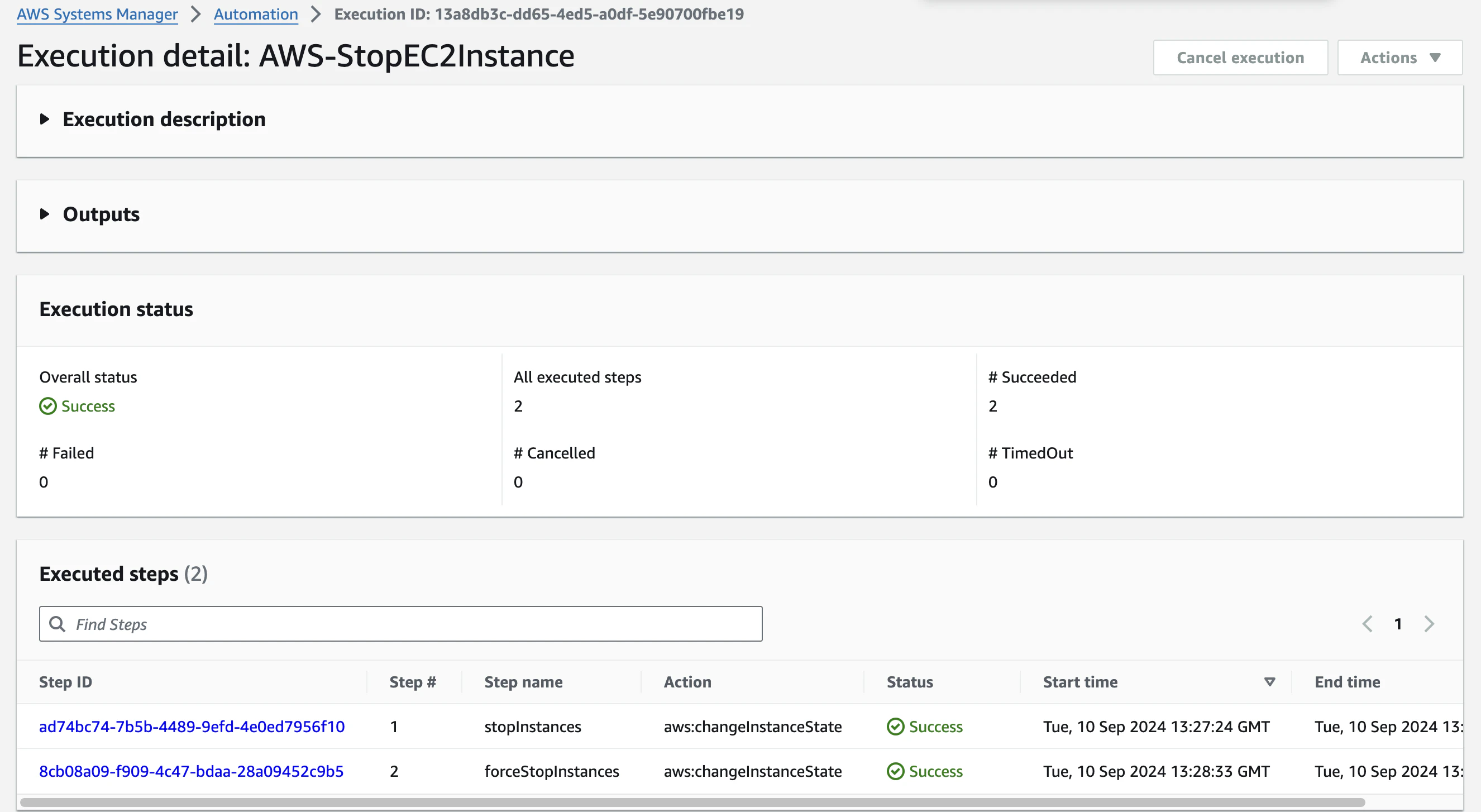Image resolution: width=1481 pixels, height=812 pixels.
Task: Open the AWS Systems Manager breadcrumb link
Action: click(97, 14)
